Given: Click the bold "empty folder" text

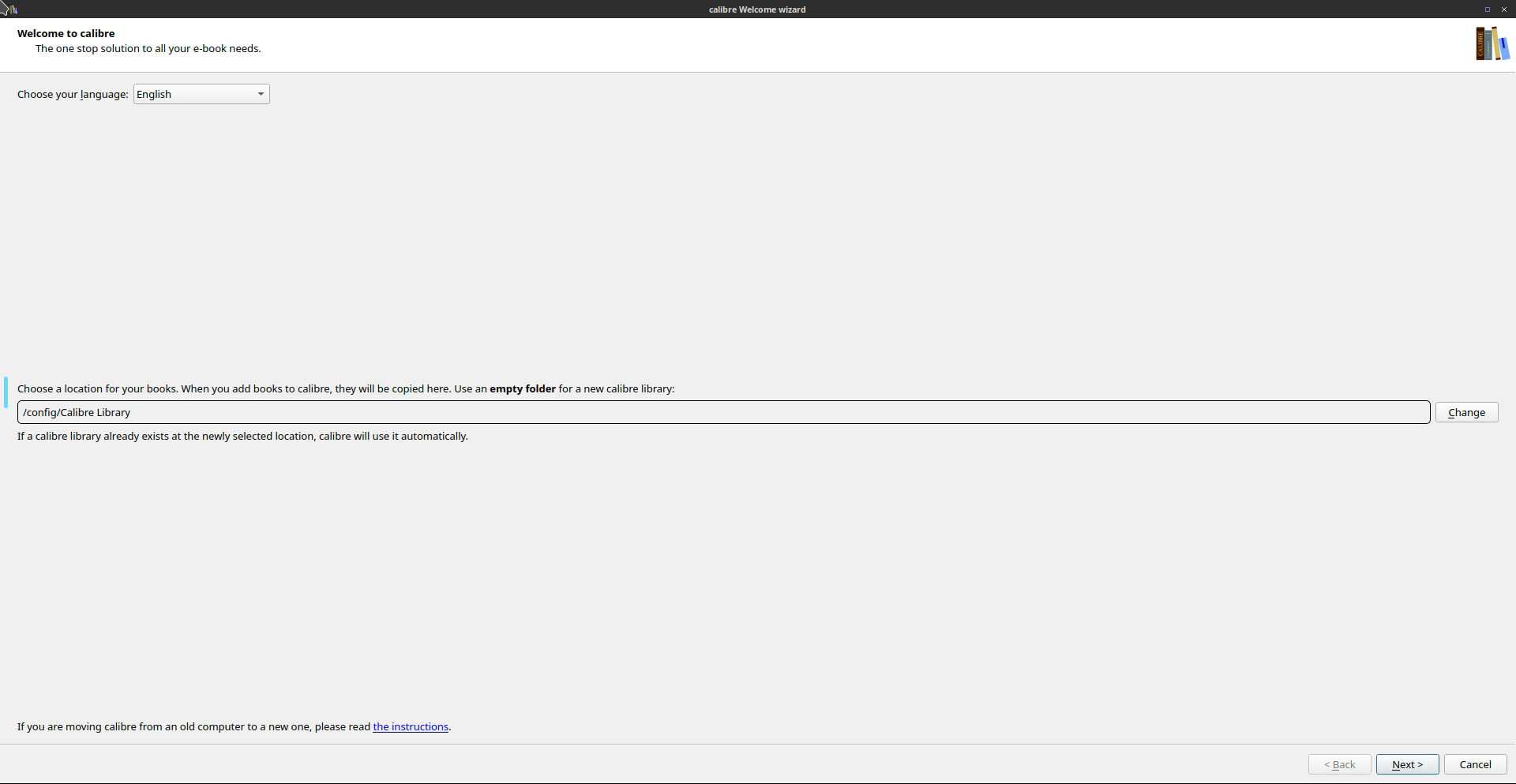Looking at the screenshot, I should pyautogui.click(x=522, y=388).
